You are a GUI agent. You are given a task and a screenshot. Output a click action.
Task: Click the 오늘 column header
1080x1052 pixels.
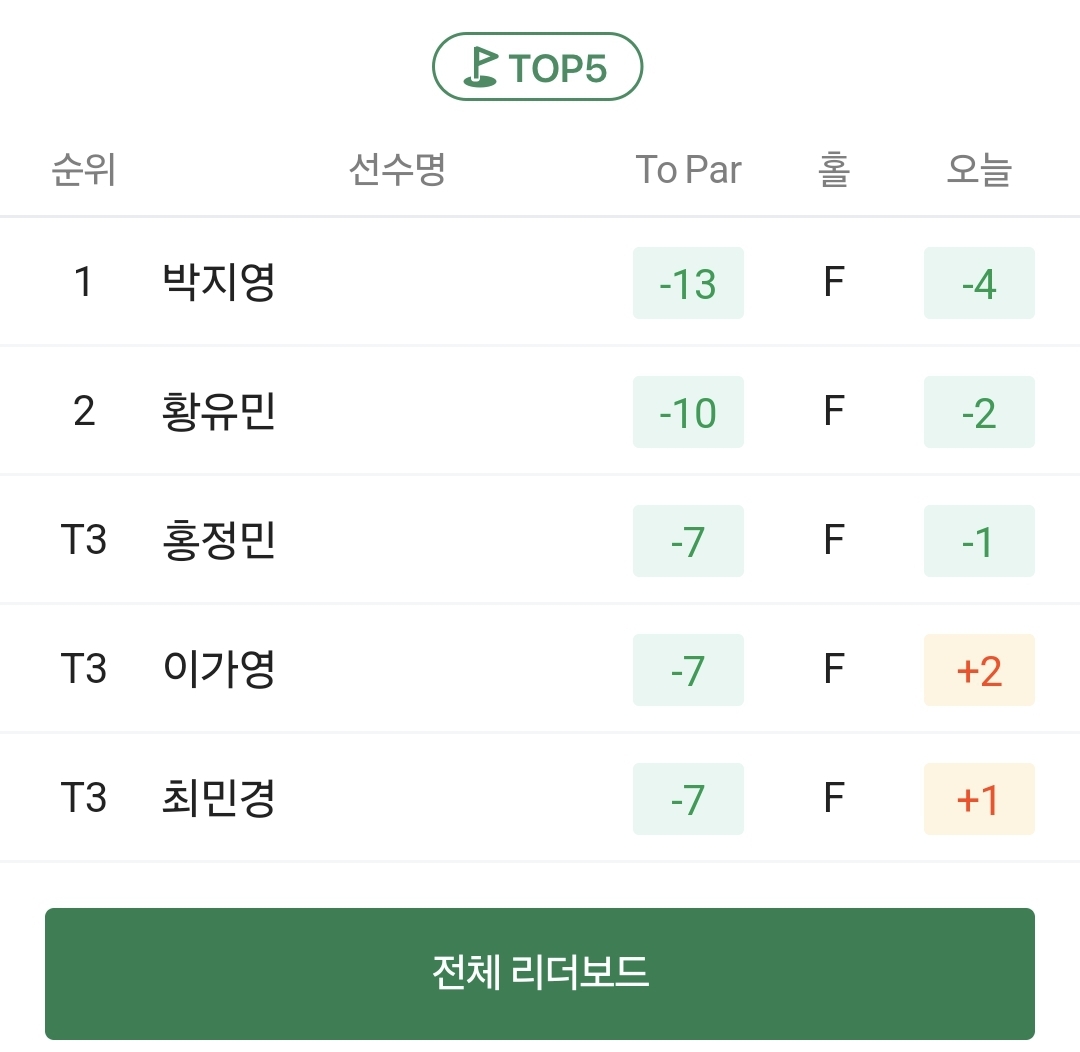[x=979, y=169]
